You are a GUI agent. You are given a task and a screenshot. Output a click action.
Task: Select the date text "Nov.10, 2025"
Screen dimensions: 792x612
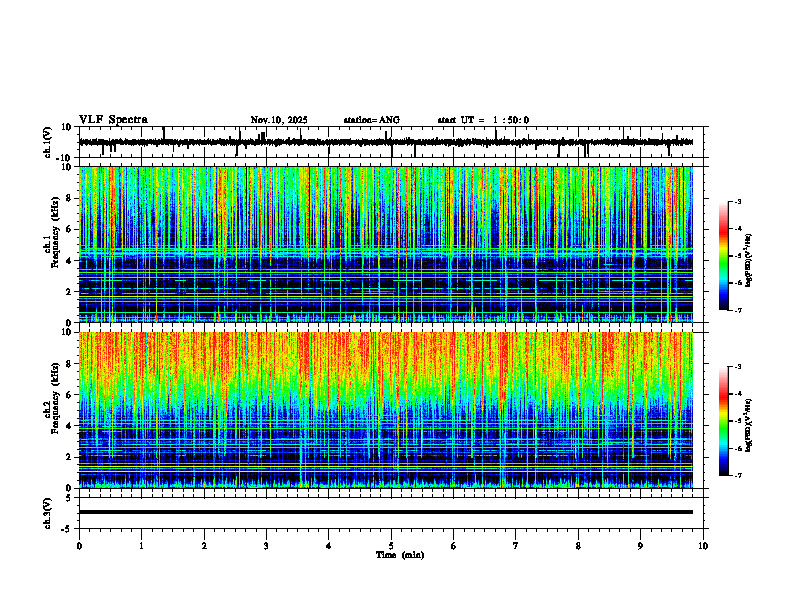coord(279,120)
